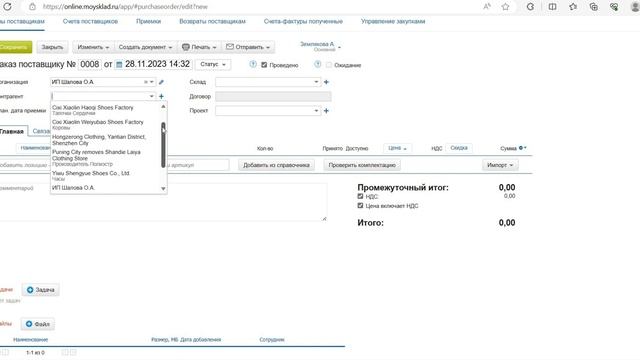
Task: Click the favorites star icon in address bar
Action: coord(505,7)
